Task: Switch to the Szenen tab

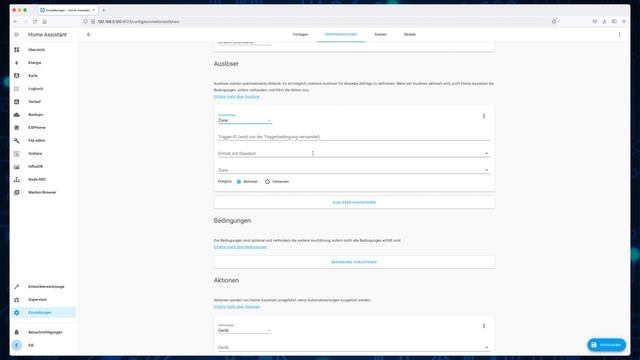Action: coord(380,35)
